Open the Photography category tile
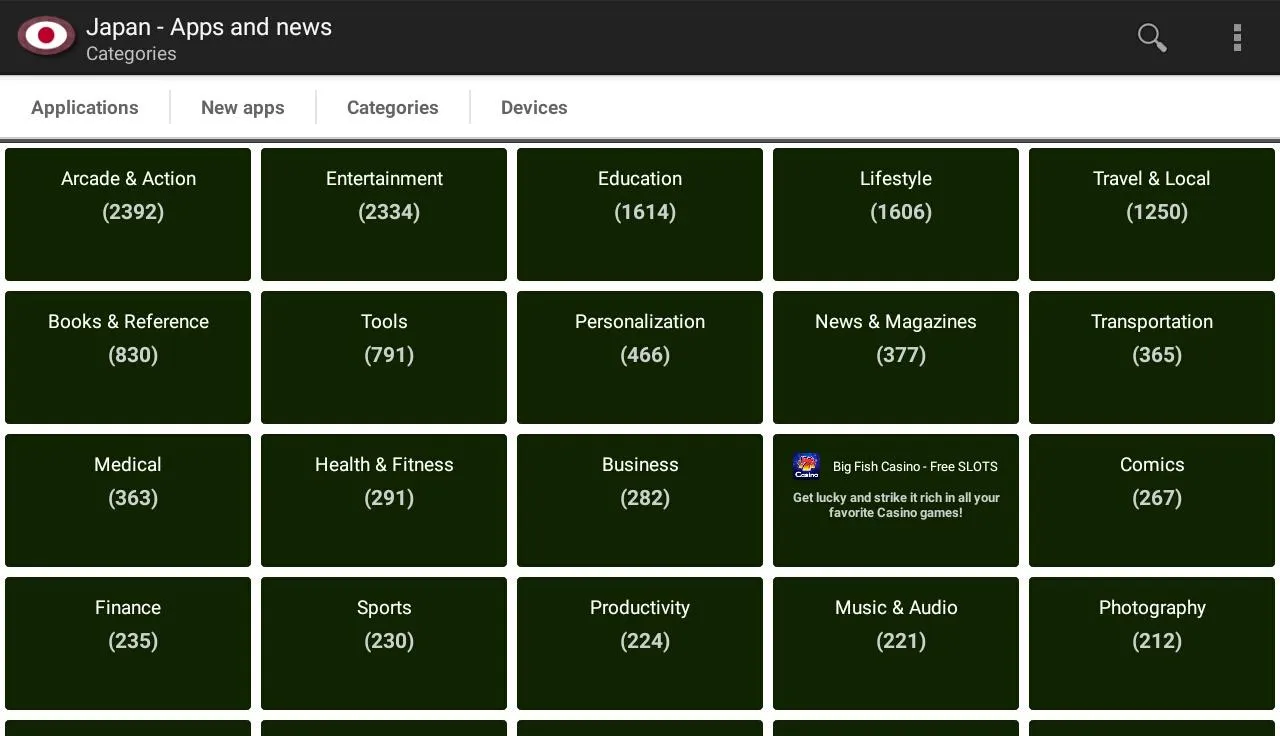The image size is (1280, 736). 1152,643
